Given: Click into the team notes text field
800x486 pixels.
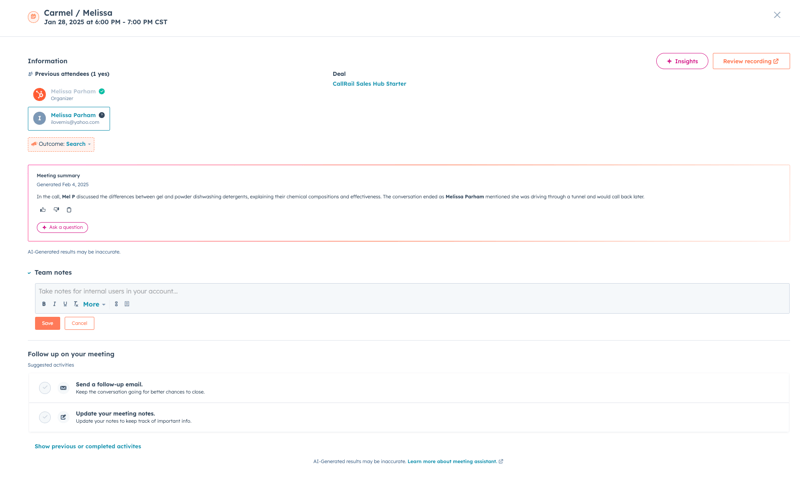Looking at the screenshot, I should click(400, 291).
